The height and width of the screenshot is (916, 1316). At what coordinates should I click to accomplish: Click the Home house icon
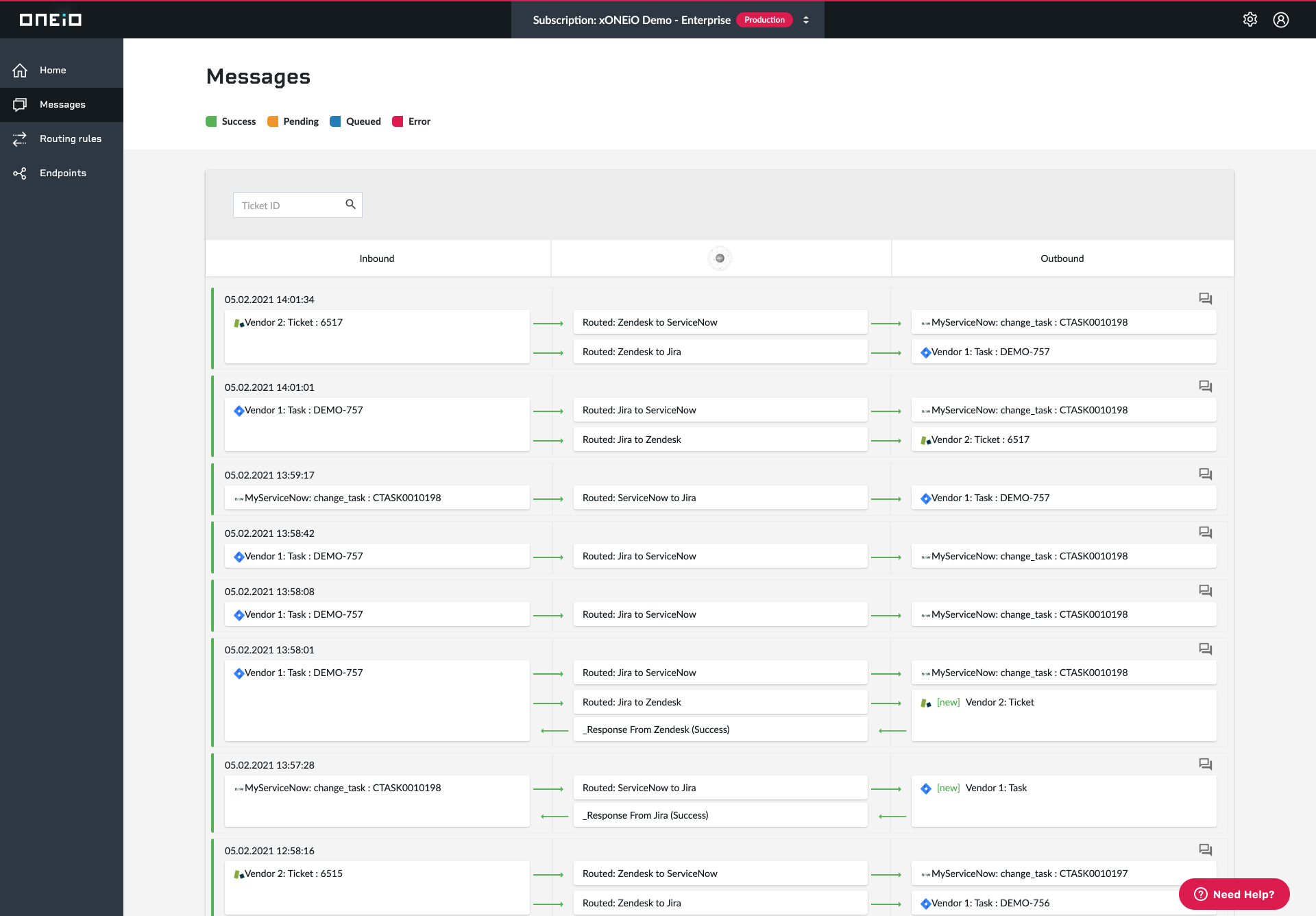click(x=20, y=70)
